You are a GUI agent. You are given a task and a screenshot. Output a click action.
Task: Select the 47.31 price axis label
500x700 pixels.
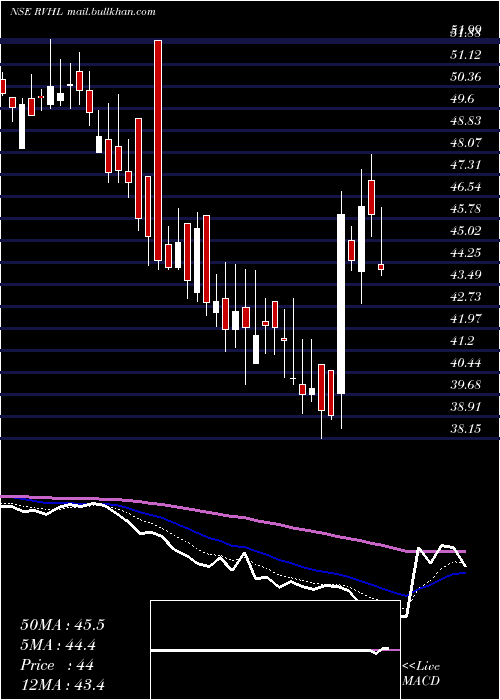pyautogui.click(x=466, y=165)
